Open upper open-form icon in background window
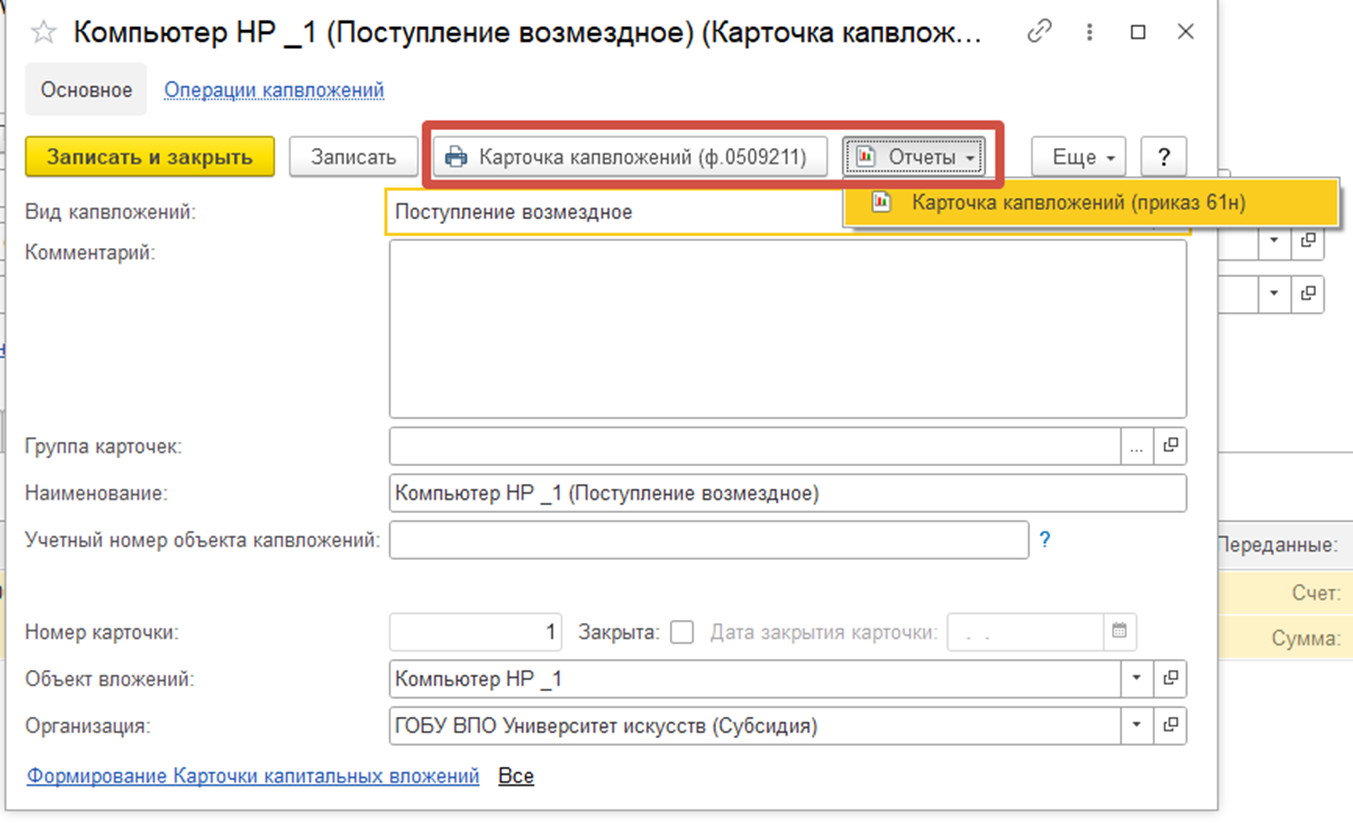The image size is (1353, 836). point(1308,241)
